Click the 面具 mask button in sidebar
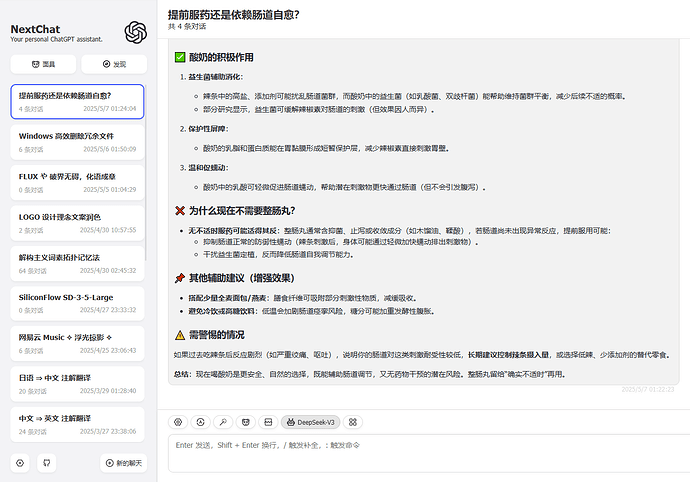Screen dimensions: 690x482 pyautogui.click(x=43, y=64)
